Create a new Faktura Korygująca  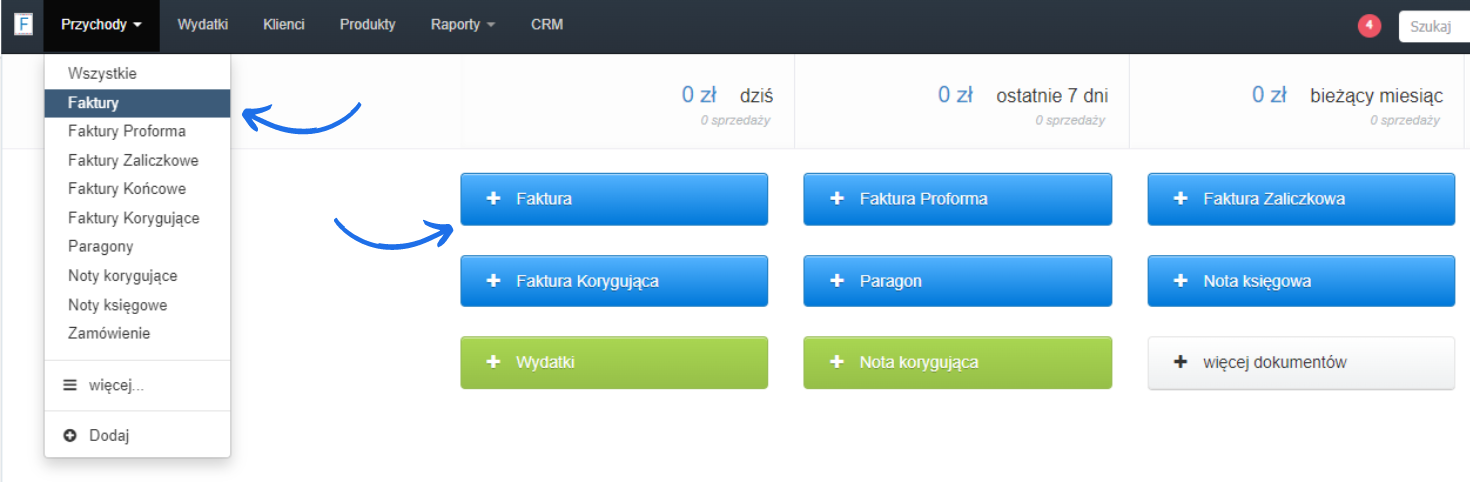coord(614,281)
